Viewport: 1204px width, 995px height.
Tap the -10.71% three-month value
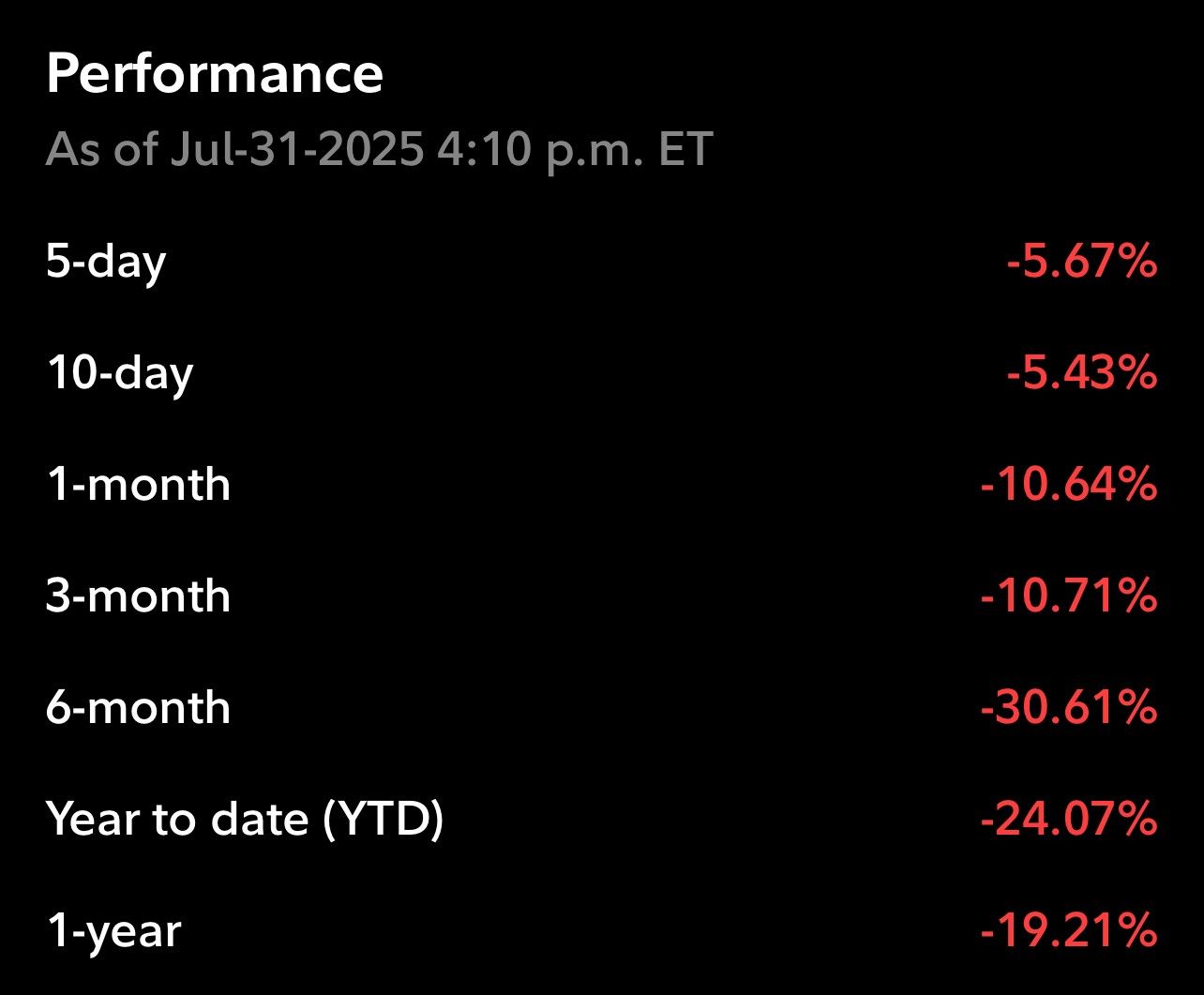point(1069,596)
